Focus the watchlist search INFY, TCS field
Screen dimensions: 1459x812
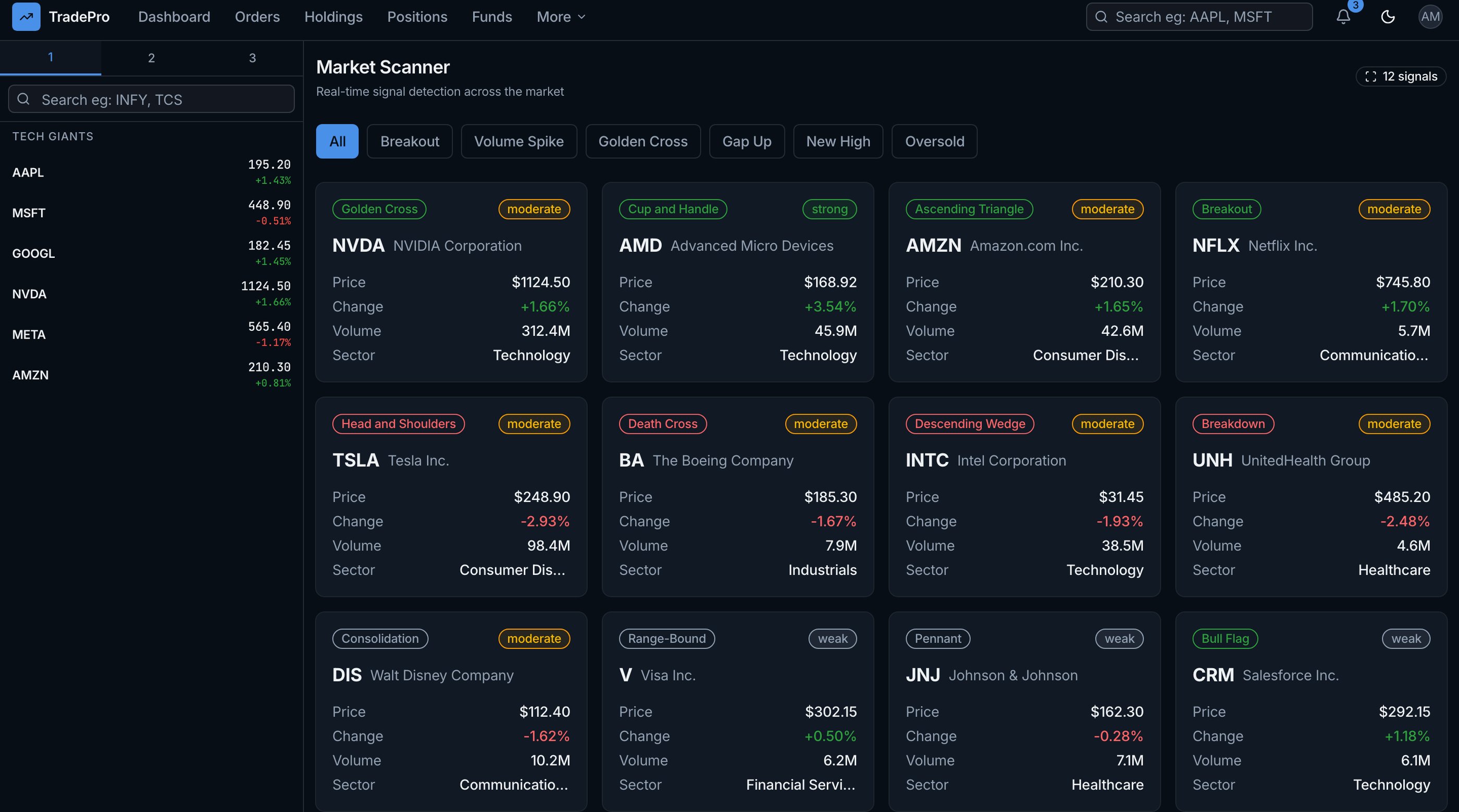[151, 99]
